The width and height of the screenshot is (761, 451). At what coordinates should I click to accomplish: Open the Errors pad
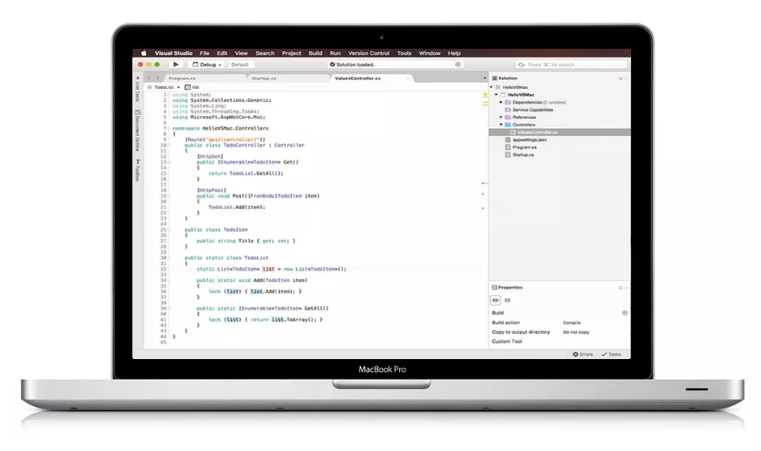(x=583, y=354)
